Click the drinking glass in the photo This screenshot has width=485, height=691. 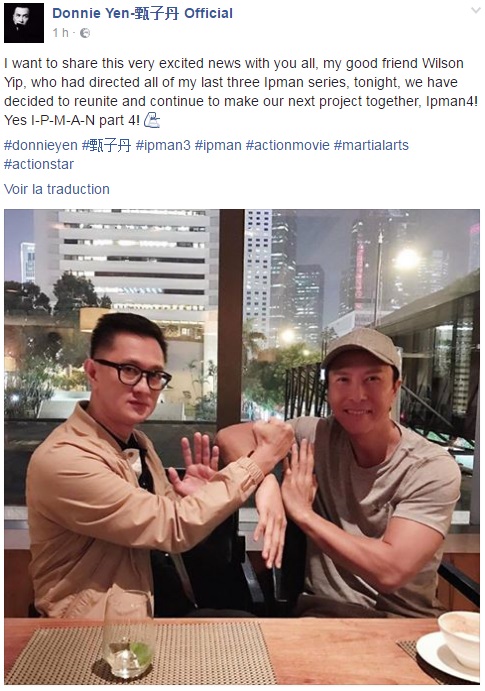(x=129, y=635)
